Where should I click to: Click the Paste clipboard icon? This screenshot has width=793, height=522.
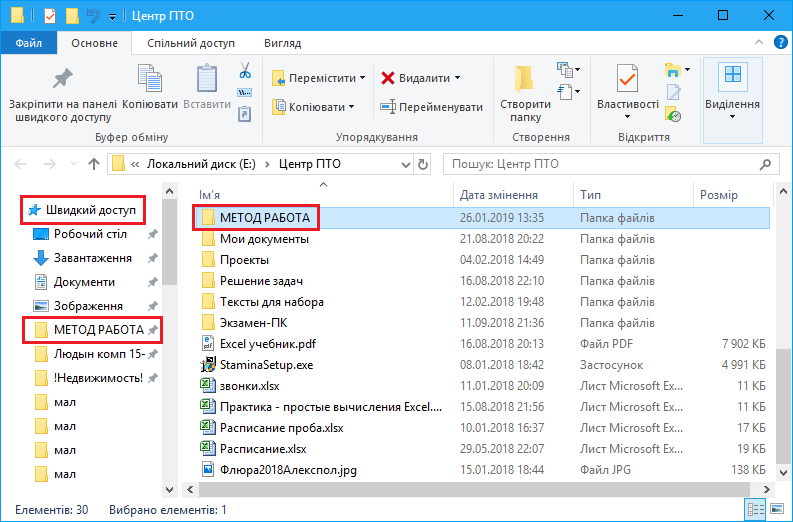coord(206,79)
